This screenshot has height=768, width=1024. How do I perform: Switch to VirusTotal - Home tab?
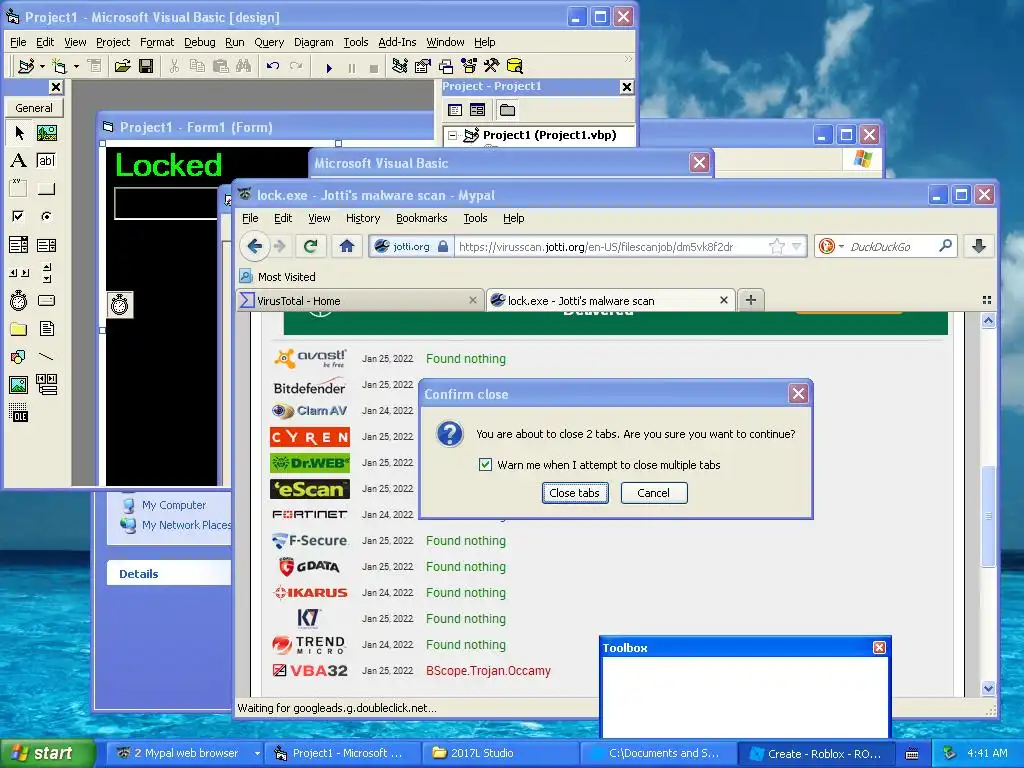pos(360,300)
